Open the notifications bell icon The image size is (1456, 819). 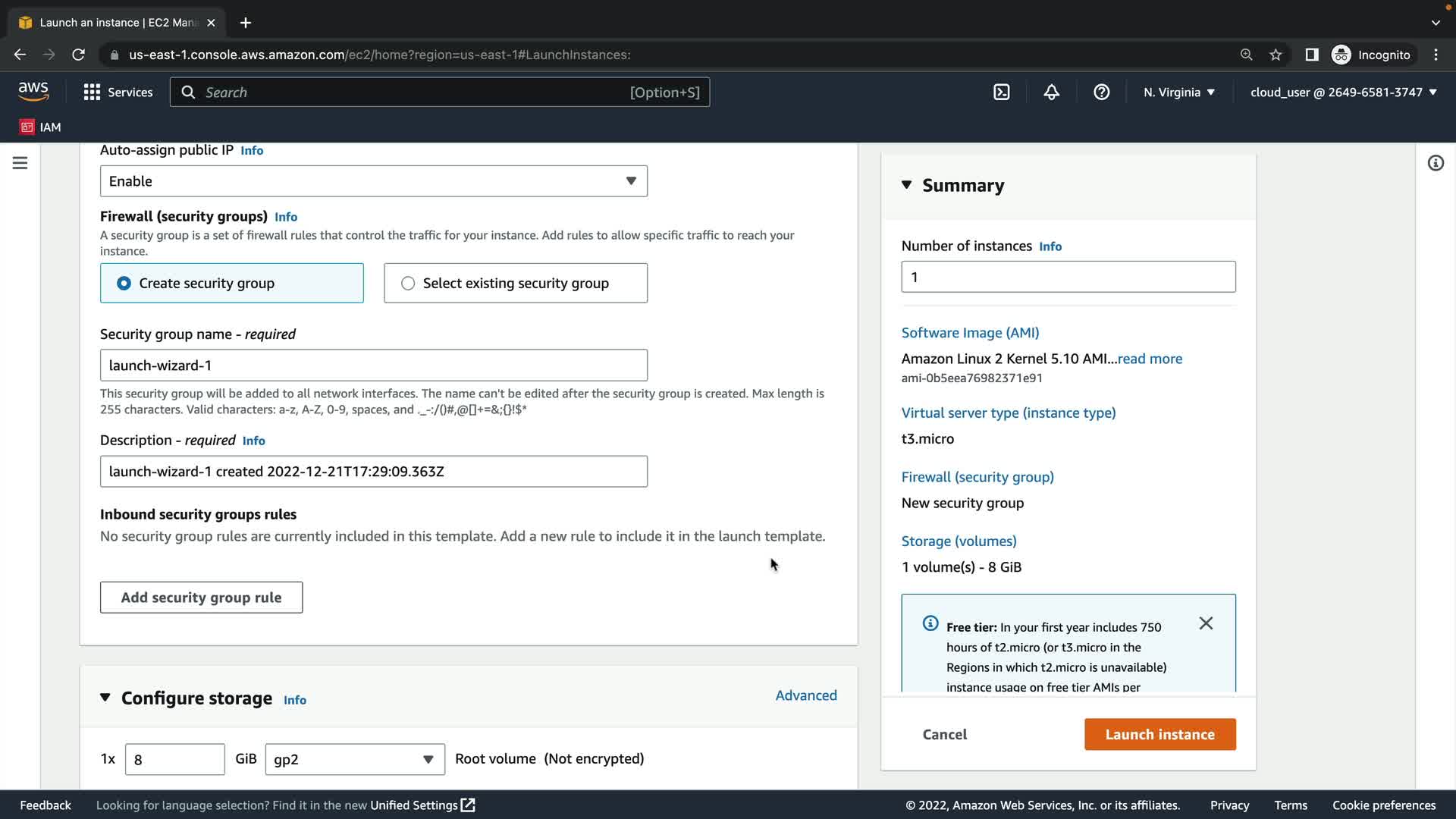coord(1051,93)
